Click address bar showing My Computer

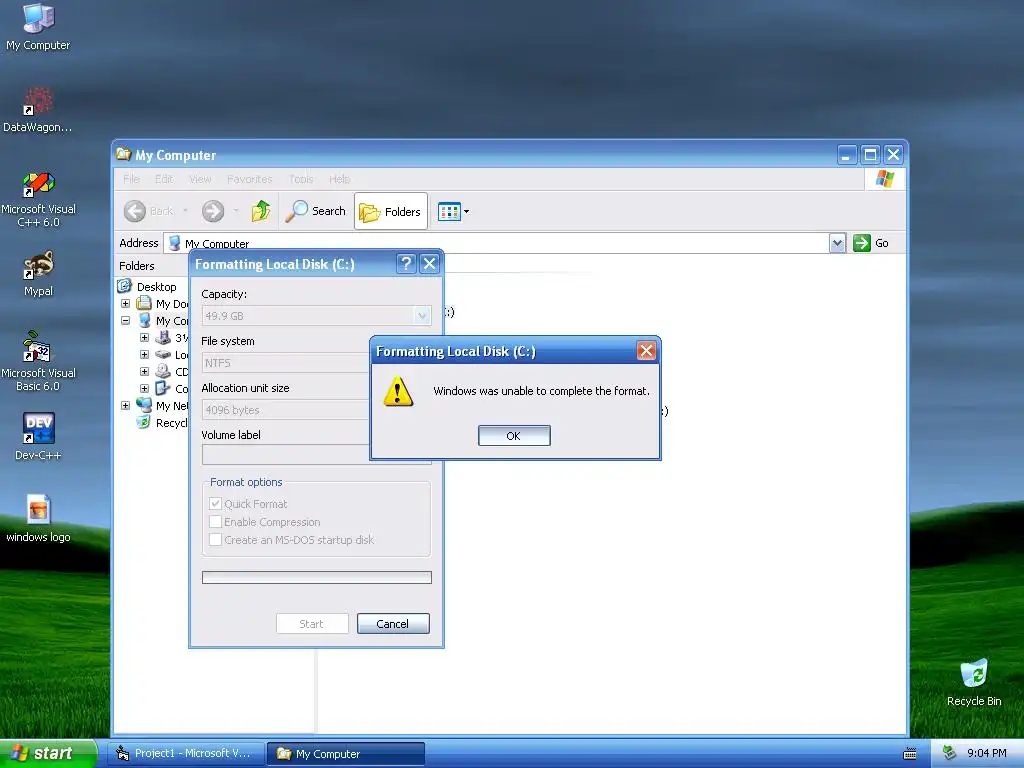(496, 243)
